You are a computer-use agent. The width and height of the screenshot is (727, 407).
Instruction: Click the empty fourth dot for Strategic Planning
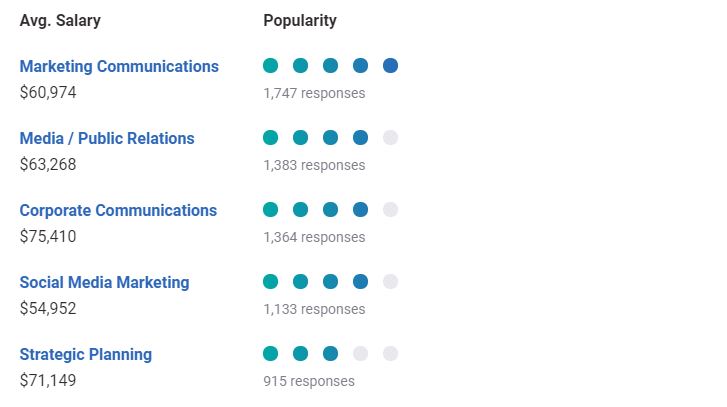[360, 354]
